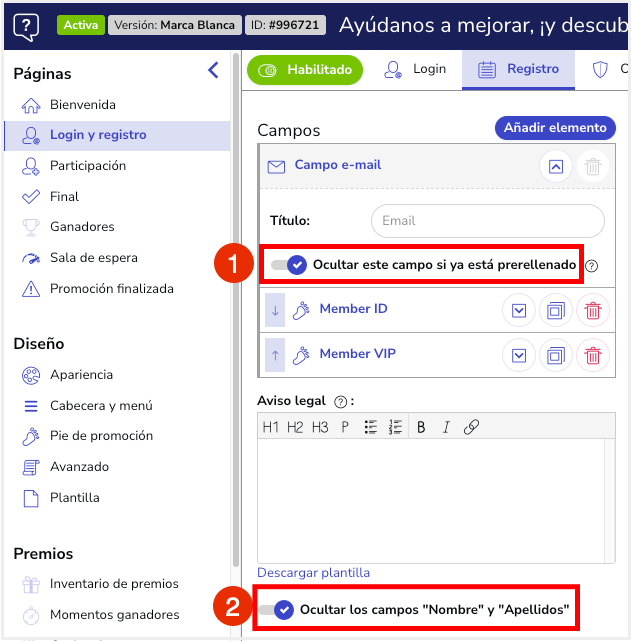Toggle italic formatting in Aviso legal editor

[446, 427]
